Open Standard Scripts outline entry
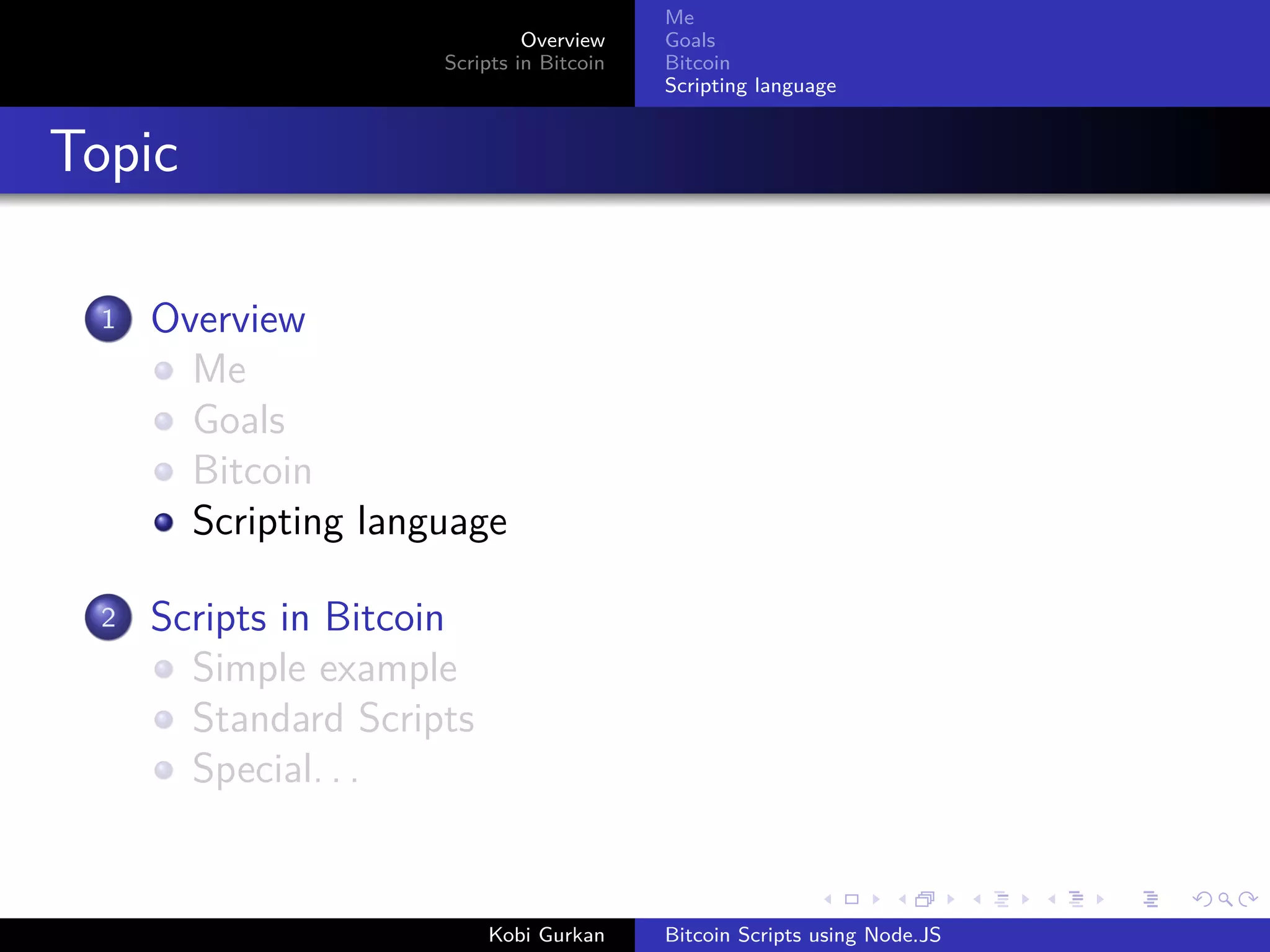This screenshot has width=1270, height=952. [x=334, y=720]
